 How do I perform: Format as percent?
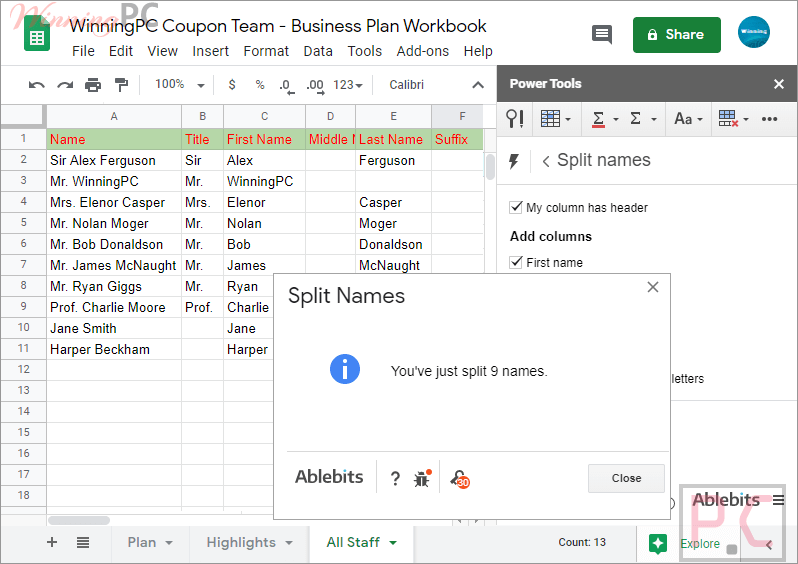(x=260, y=84)
